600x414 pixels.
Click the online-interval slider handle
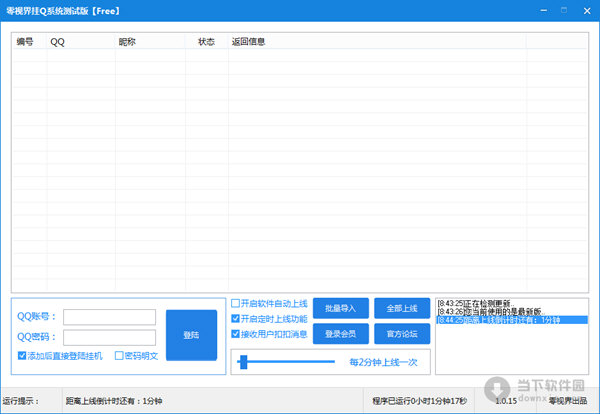tap(243, 362)
